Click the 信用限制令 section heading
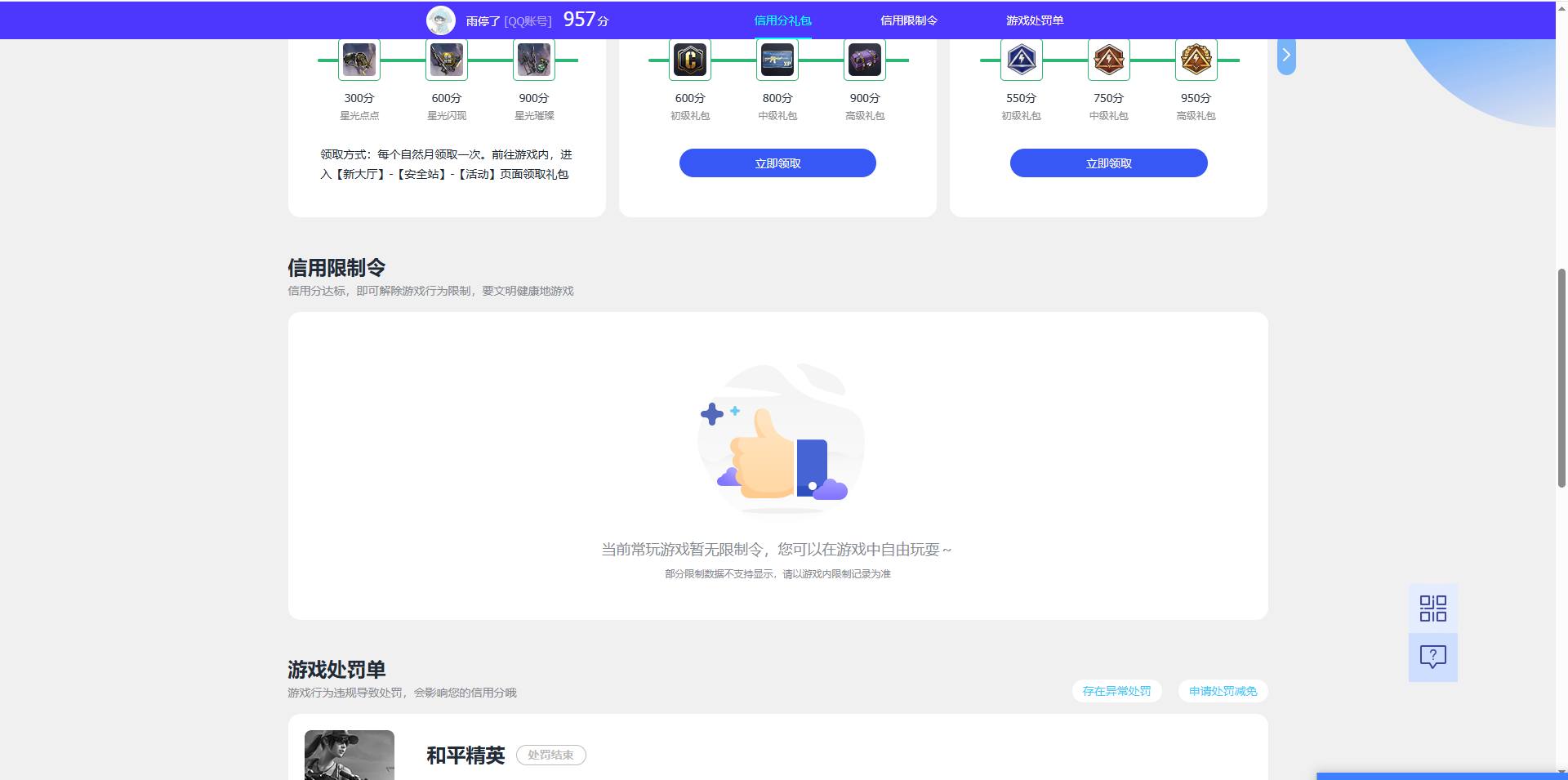Screen dimensions: 1568x780 click(336, 268)
